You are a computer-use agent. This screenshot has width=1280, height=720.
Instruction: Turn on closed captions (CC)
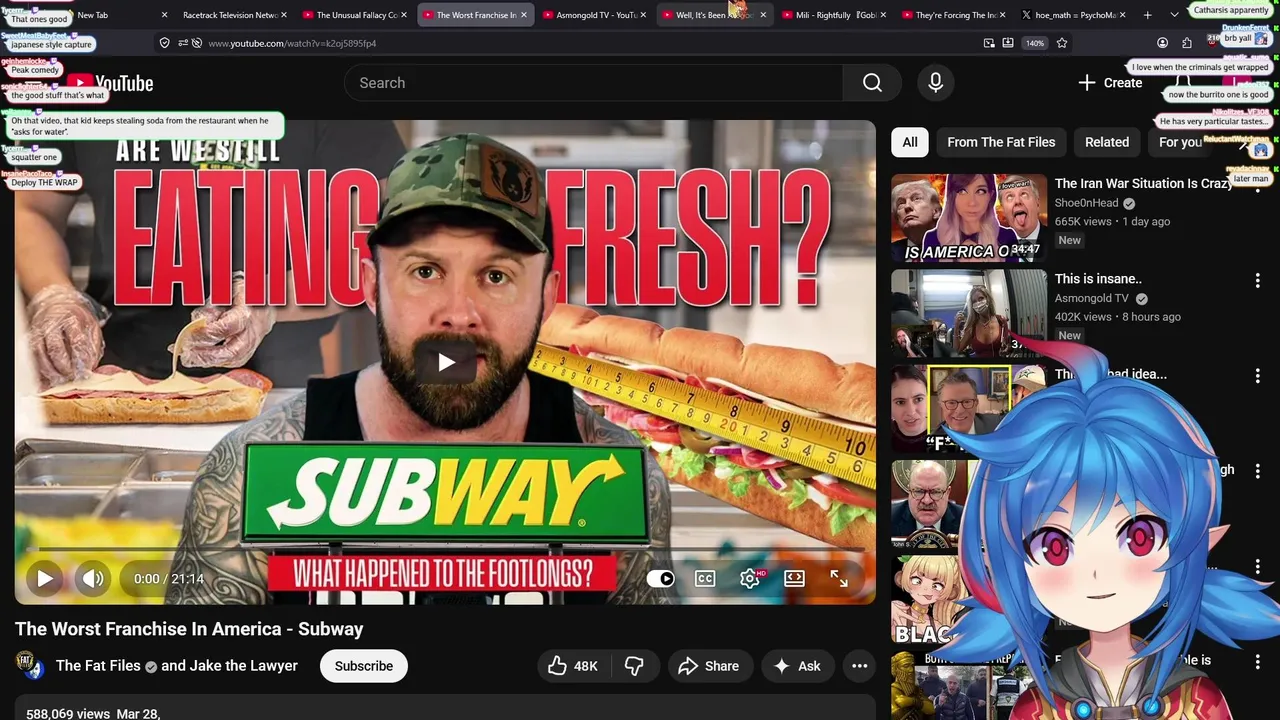(705, 578)
